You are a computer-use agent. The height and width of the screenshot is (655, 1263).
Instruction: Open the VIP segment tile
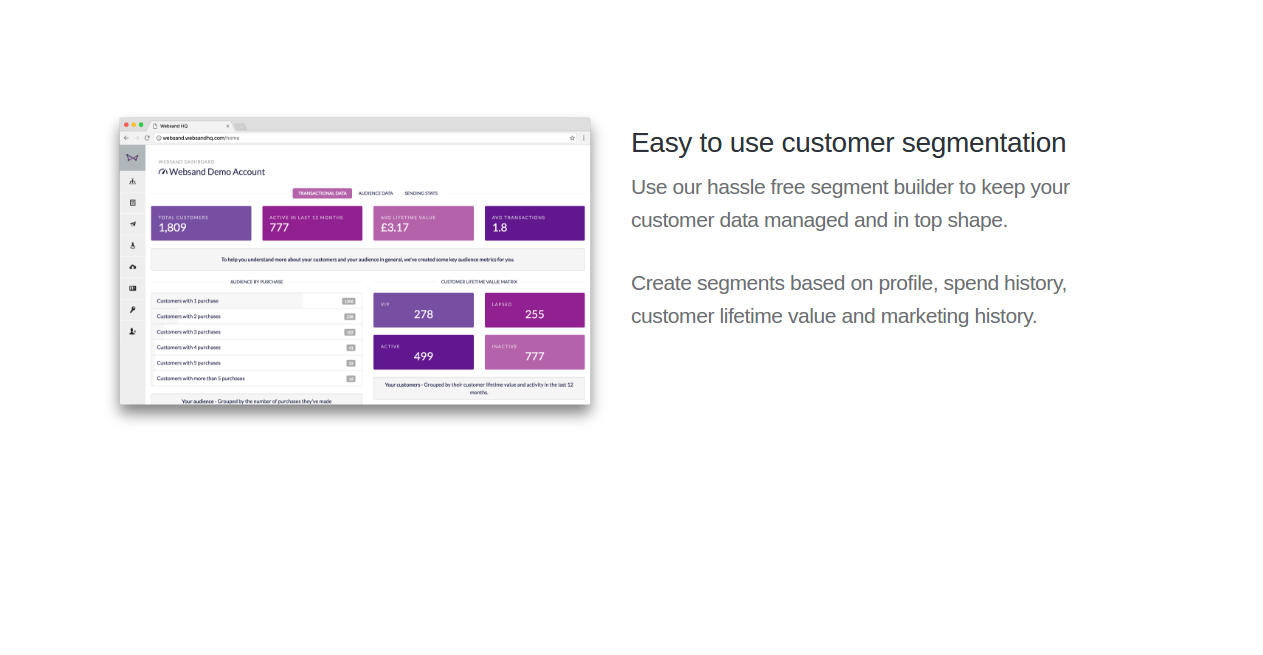click(x=423, y=310)
